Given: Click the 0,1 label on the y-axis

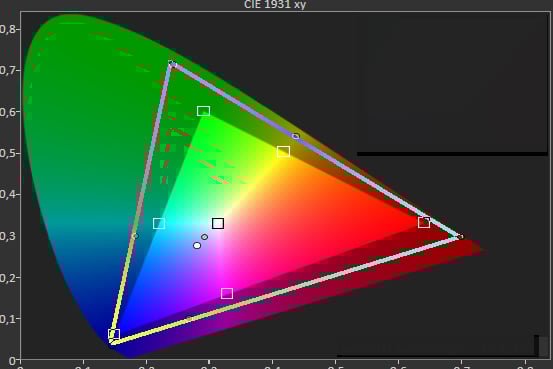Looking at the screenshot, I should click(7, 319).
